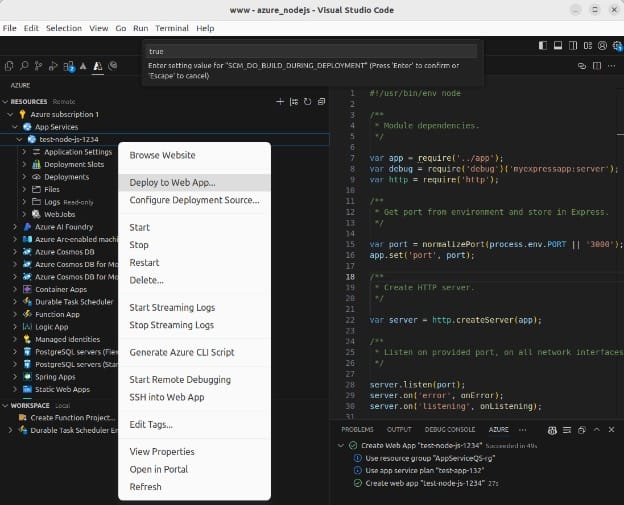Click Start in the context menu
The width and height of the screenshot is (624, 505).
pyautogui.click(x=194, y=228)
